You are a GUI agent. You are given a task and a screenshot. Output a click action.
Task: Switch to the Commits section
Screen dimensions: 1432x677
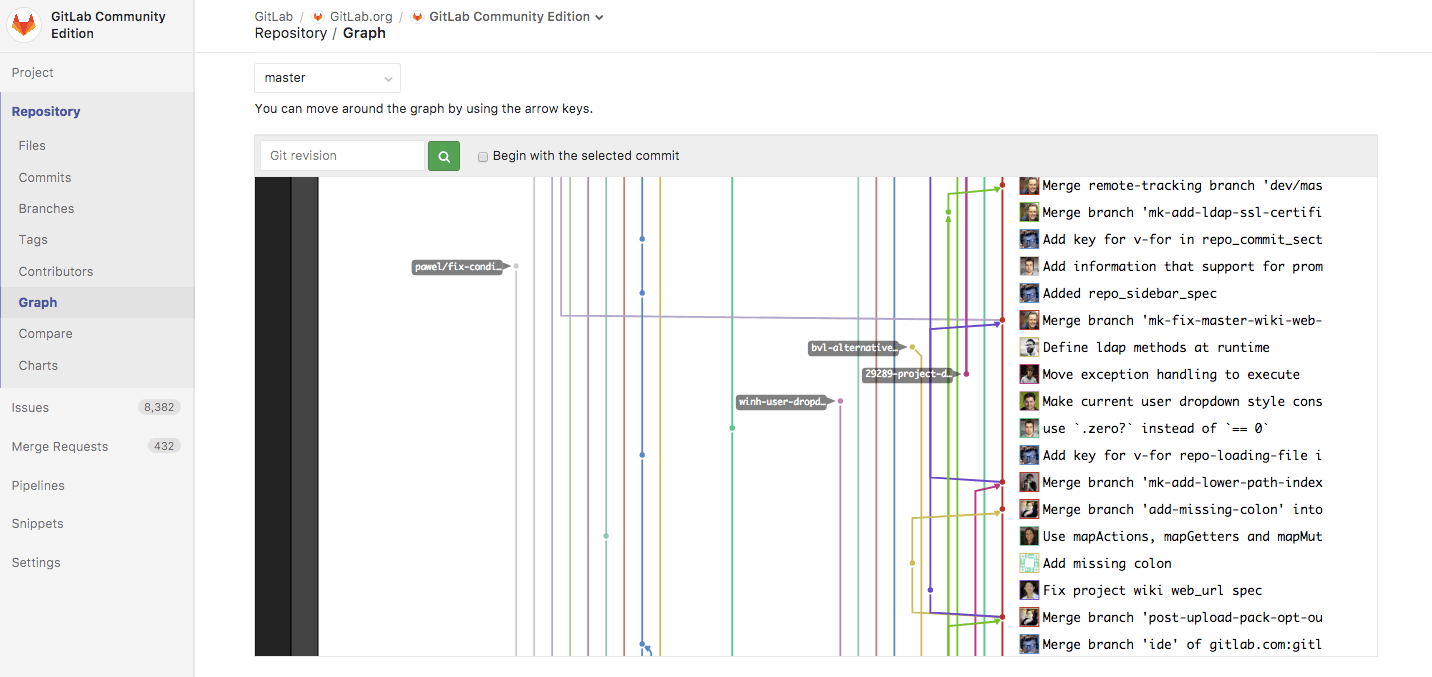44,177
